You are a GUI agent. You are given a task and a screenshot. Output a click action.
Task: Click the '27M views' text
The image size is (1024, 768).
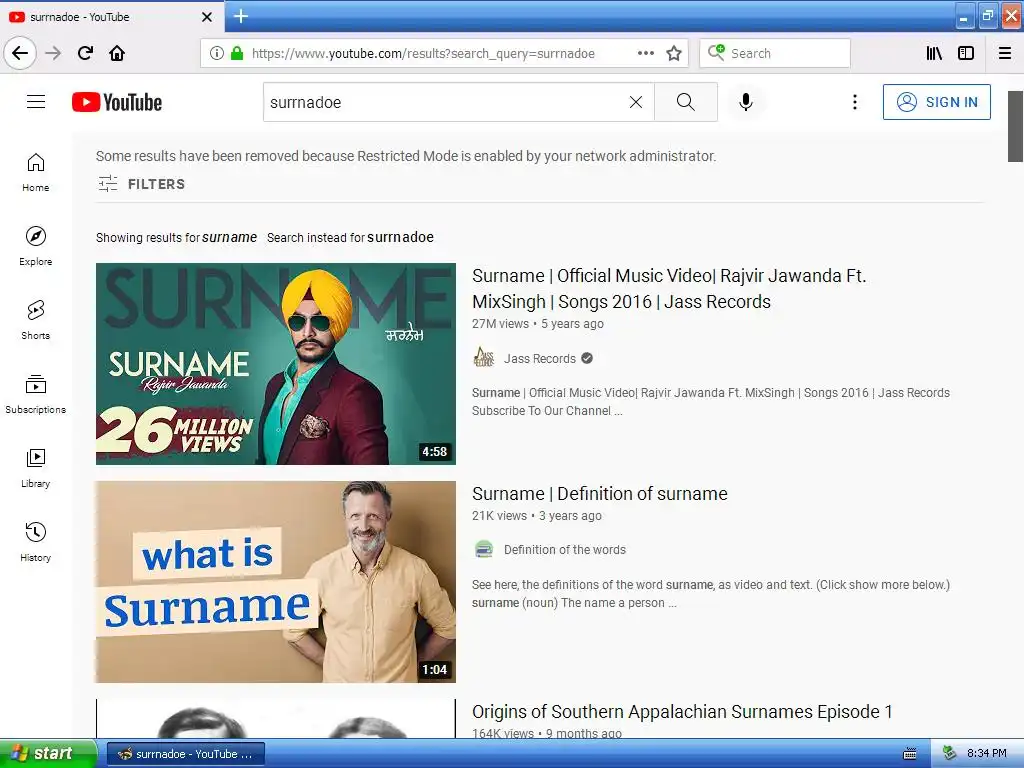point(500,324)
